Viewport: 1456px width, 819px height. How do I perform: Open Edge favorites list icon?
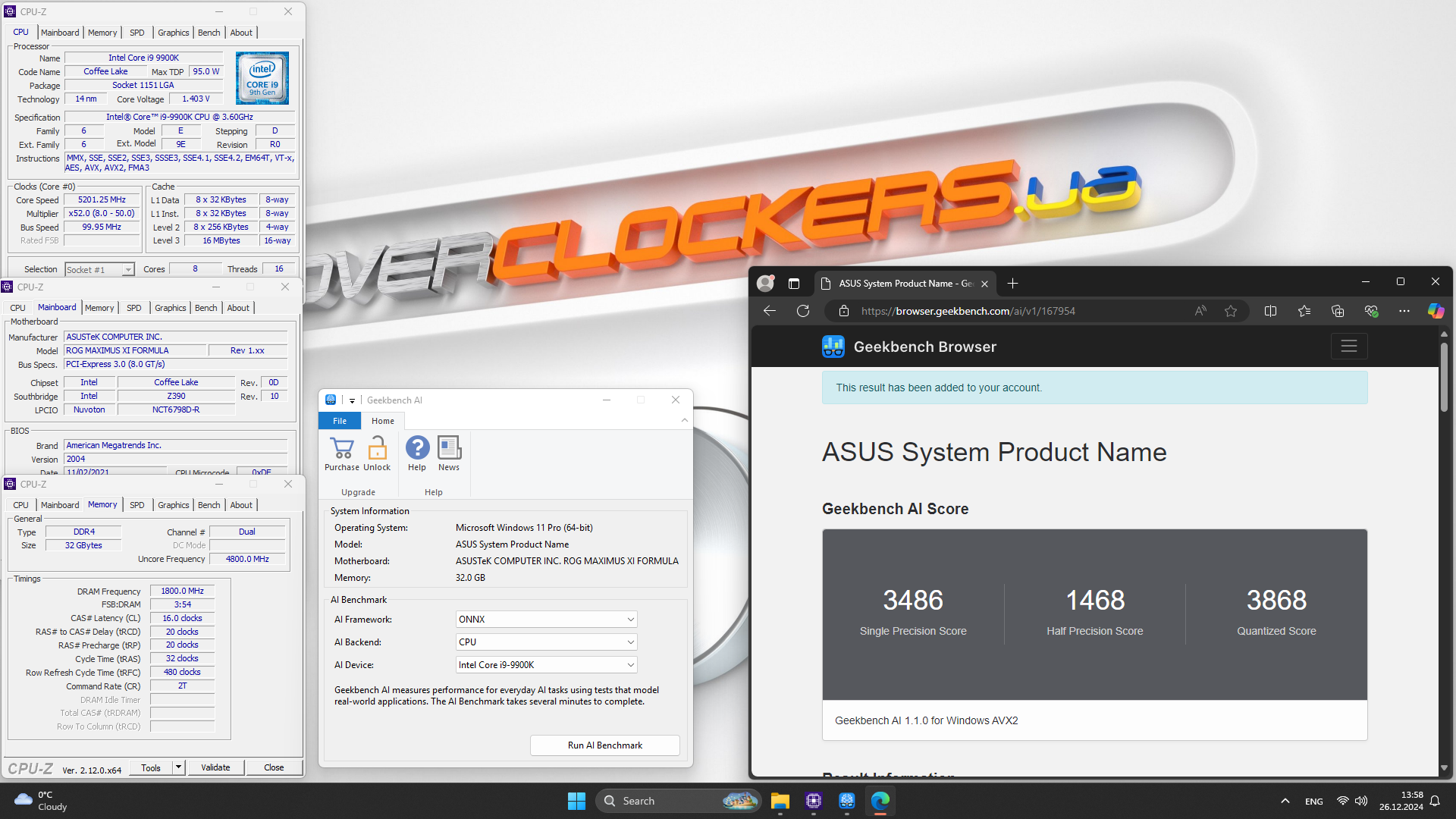coord(1304,311)
